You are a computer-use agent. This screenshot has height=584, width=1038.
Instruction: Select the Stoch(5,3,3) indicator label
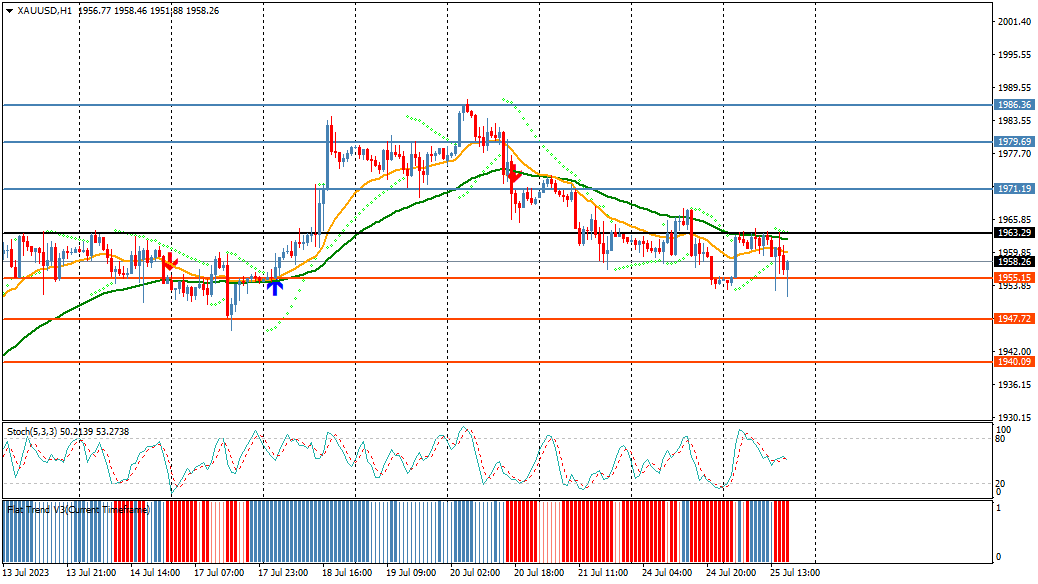(x=32, y=432)
